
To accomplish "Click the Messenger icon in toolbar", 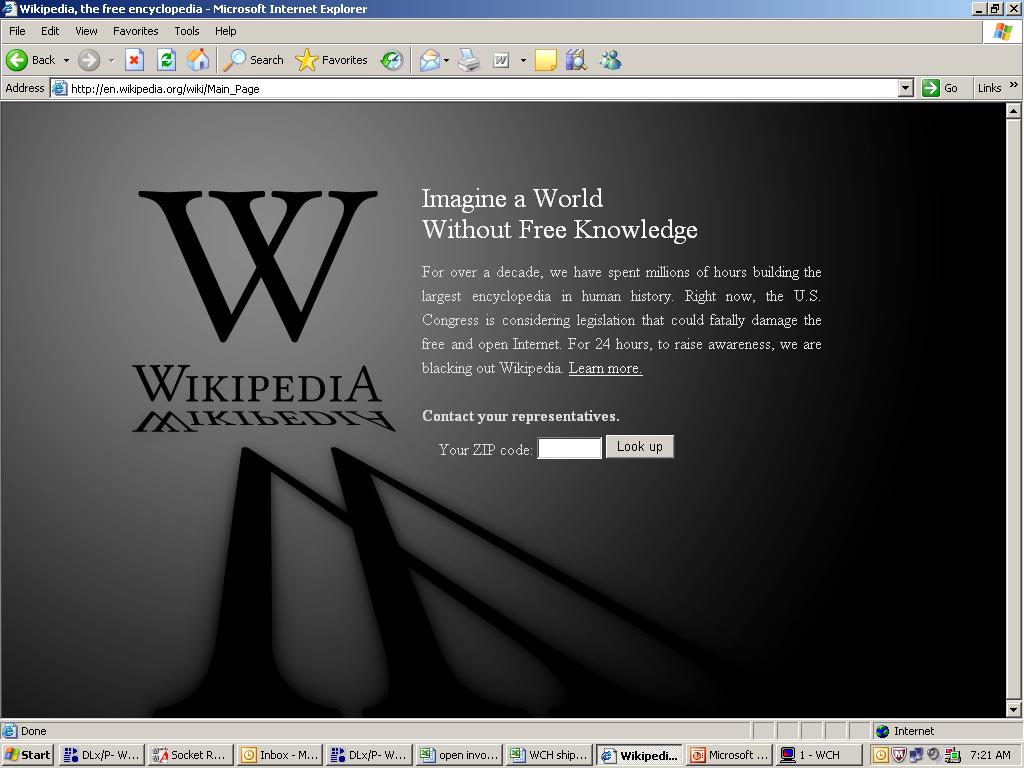I will [610, 60].
